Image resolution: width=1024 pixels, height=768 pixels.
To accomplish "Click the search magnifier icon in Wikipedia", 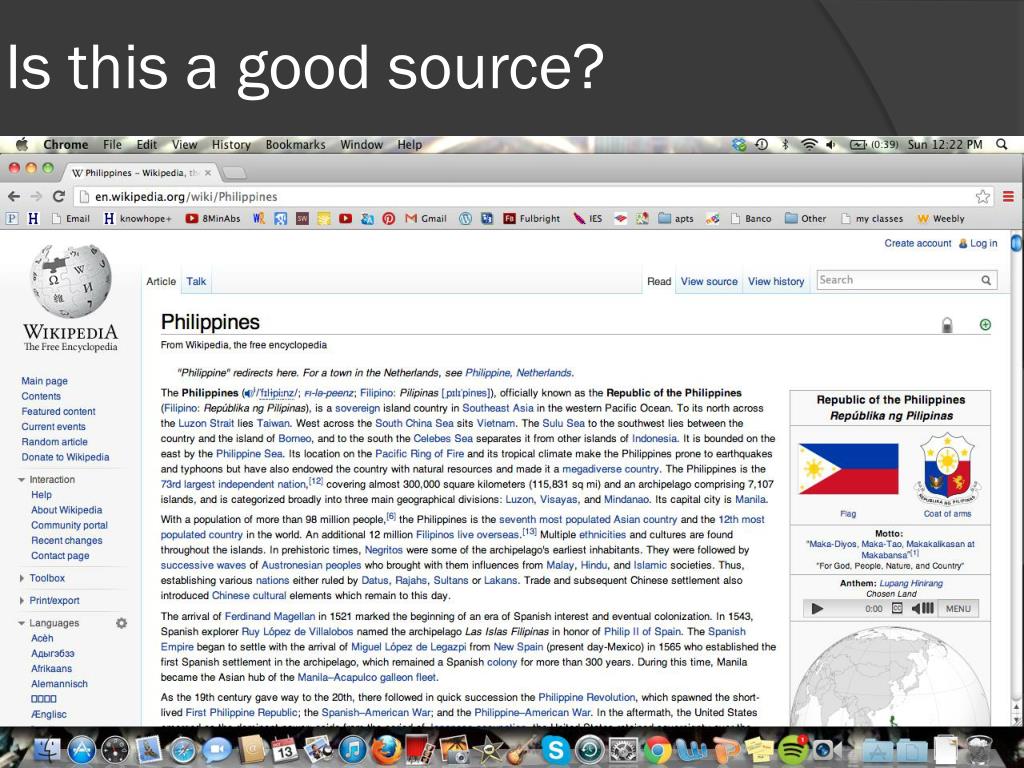I will pyautogui.click(x=986, y=280).
